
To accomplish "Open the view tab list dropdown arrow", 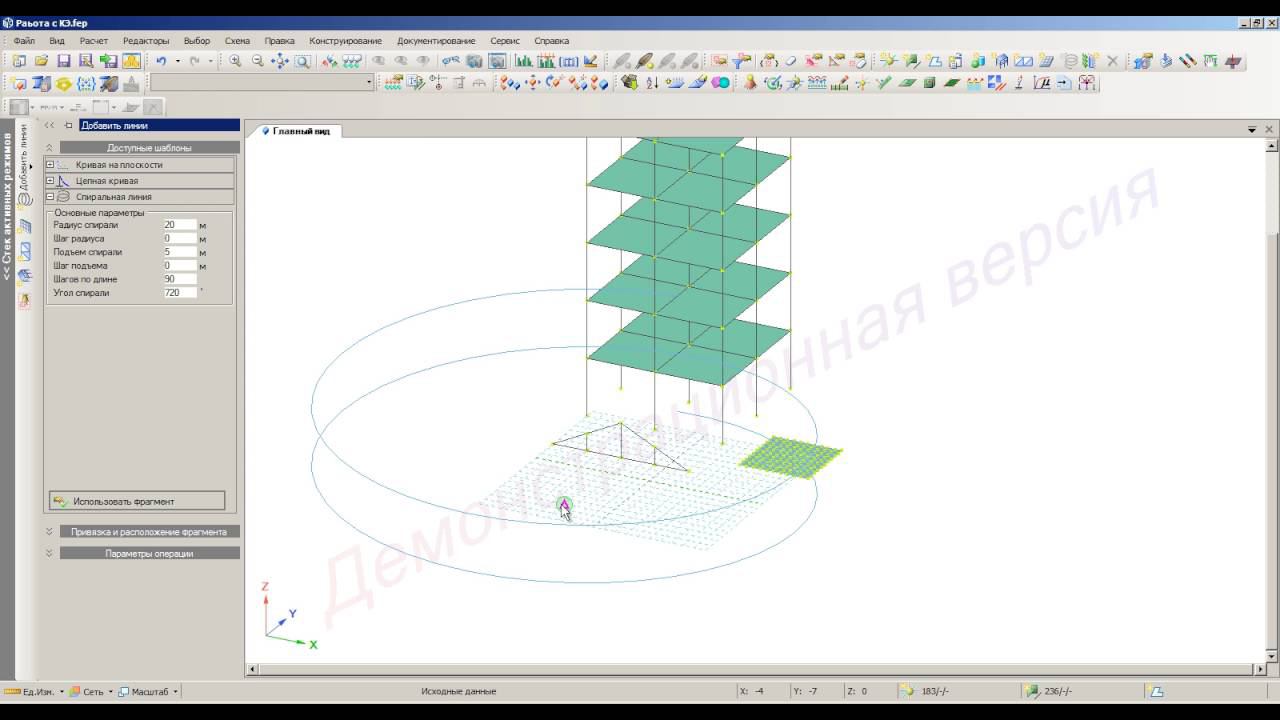I will 1251,130.
